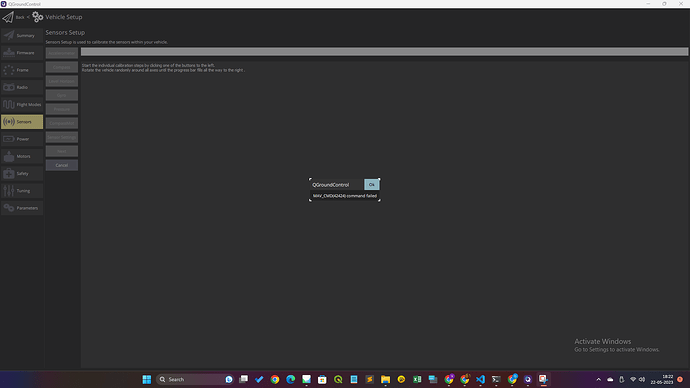Open Sensor Settings button

pyautogui.click(x=62, y=137)
